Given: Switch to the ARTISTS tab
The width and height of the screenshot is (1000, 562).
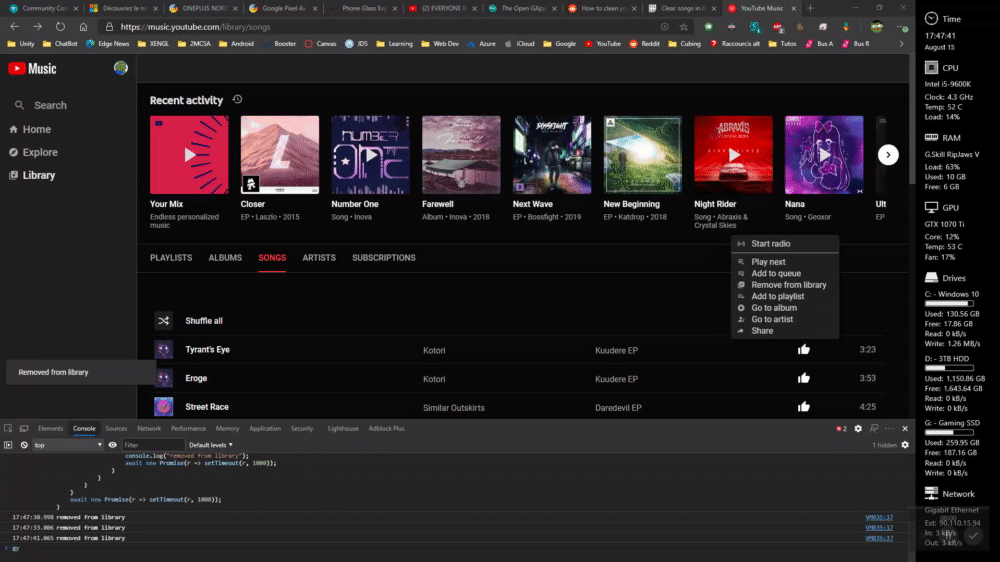Looking at the screenshot, I should (x=319, y=258).
